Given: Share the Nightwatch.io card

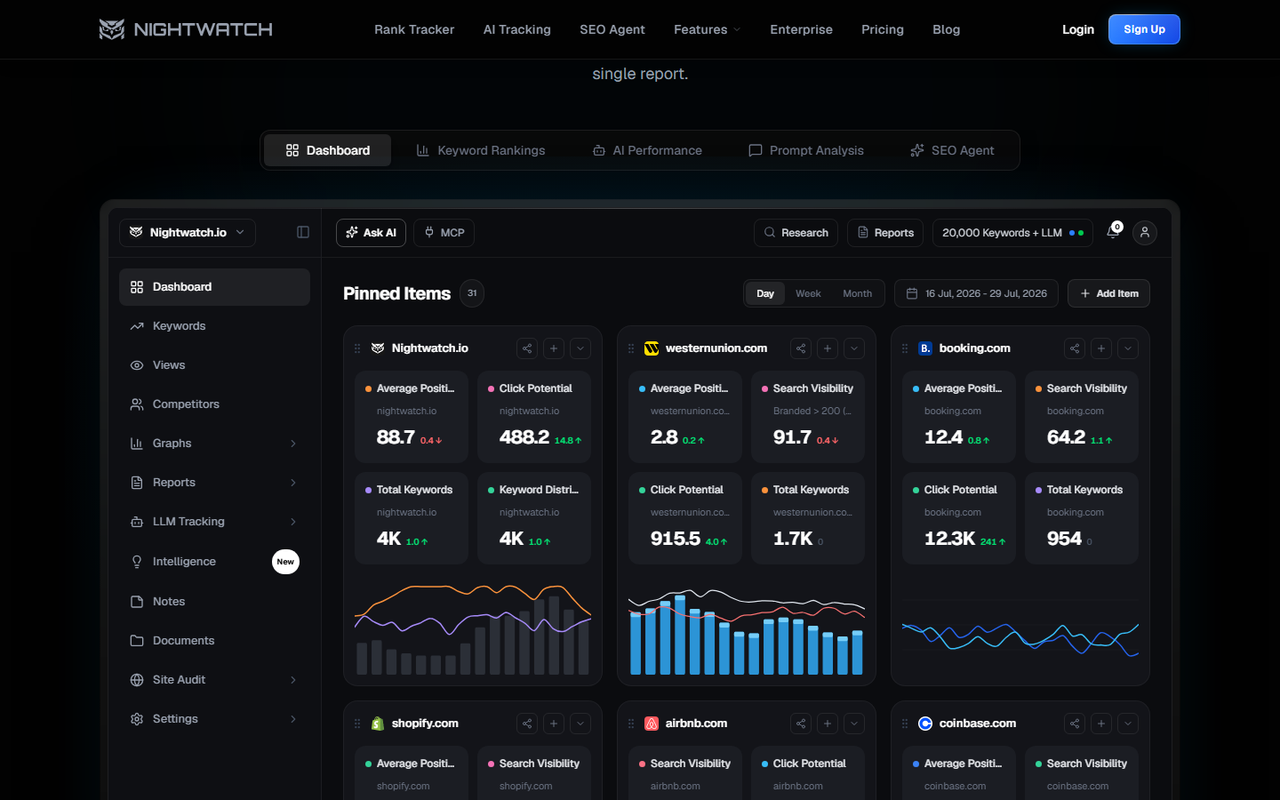Looking at the screenshot, I should [527, 348].
